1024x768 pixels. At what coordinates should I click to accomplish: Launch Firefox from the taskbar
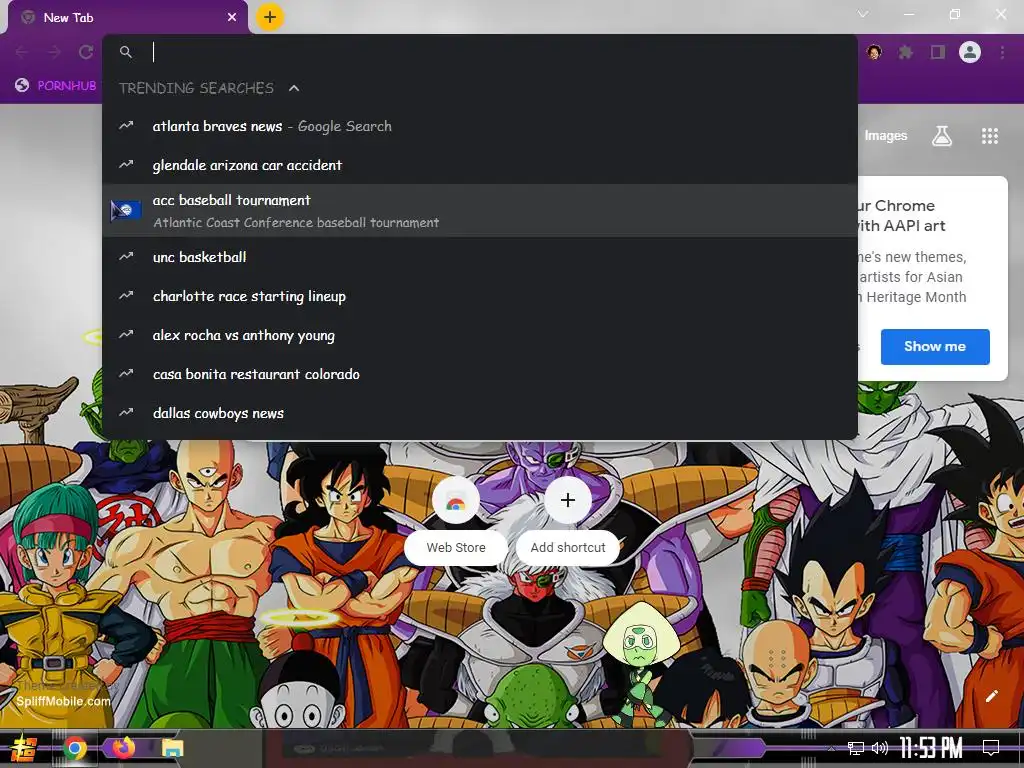tap(123, 748)
